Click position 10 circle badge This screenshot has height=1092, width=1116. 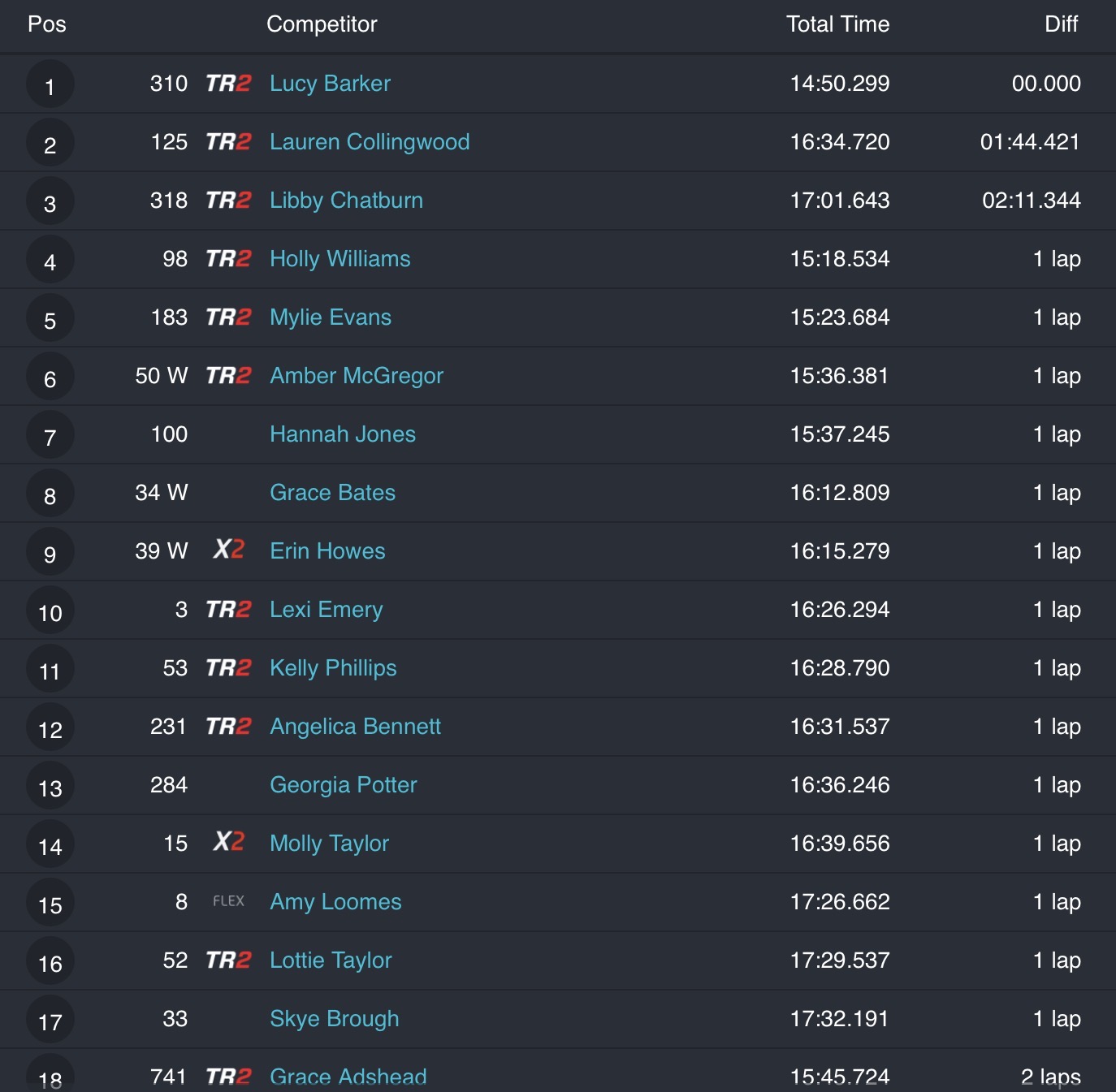pyautogui.click(x=50, y=611)
